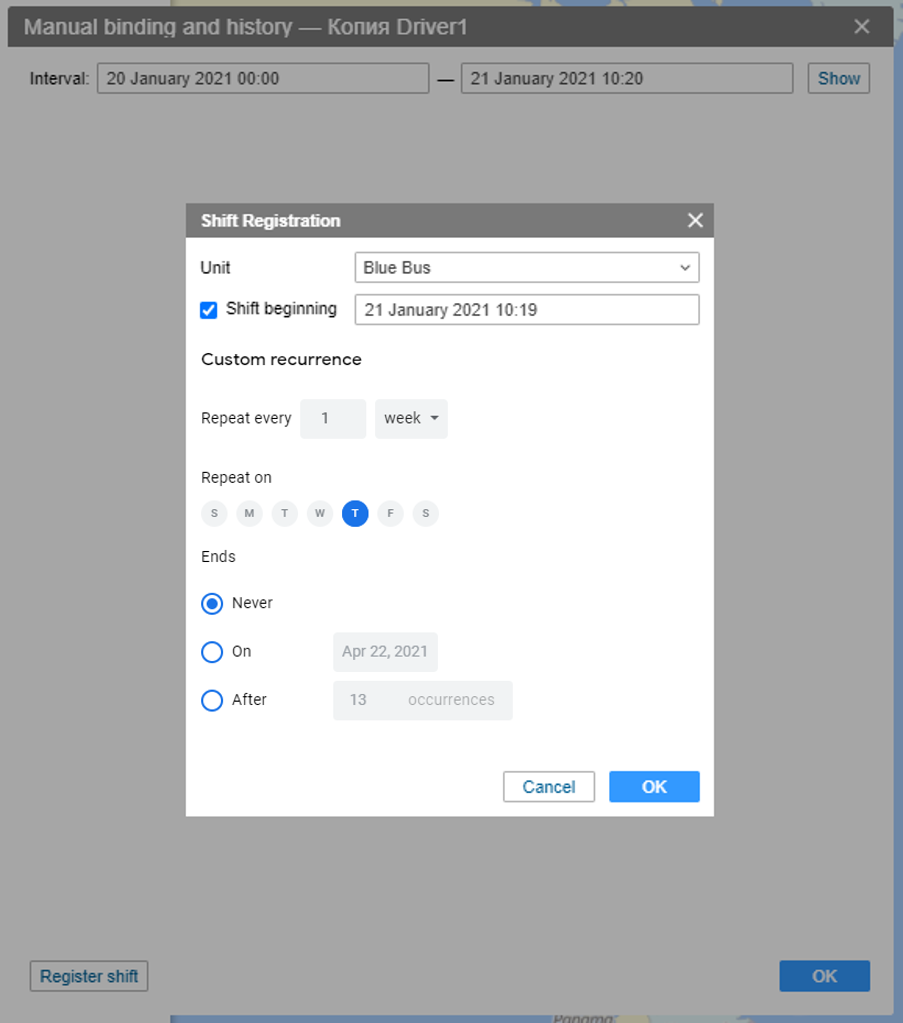903x1023 pixels.
Task: Select the On date ends radio button
Action: click(x=212, y=652)
